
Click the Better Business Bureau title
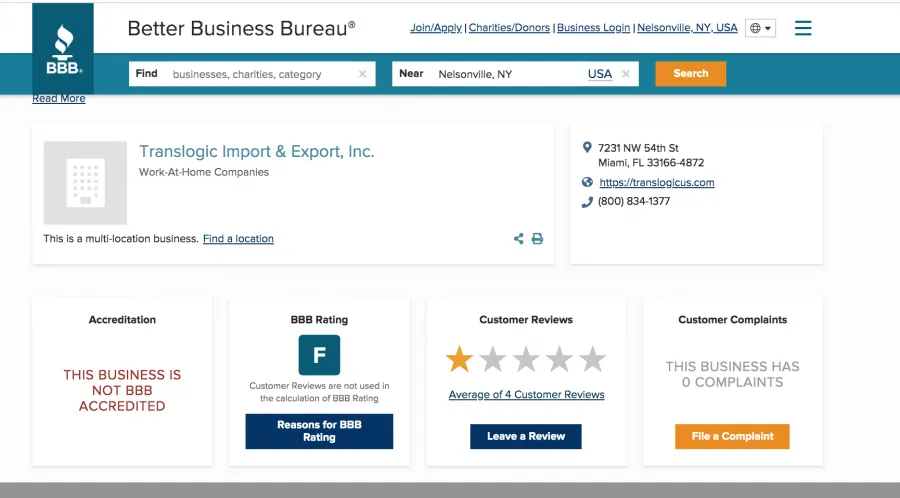[241, 28]
